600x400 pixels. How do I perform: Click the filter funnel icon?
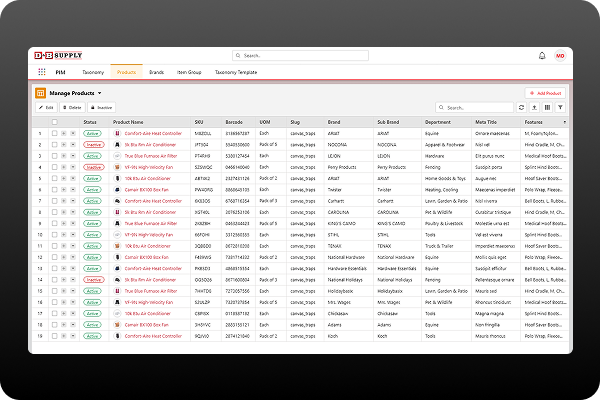click(560, 107)
